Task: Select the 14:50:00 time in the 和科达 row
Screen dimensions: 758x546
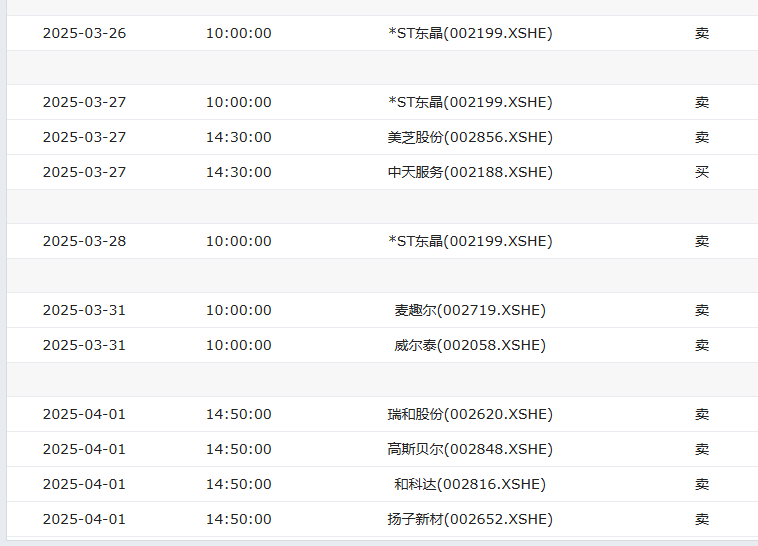Action: 238,484
